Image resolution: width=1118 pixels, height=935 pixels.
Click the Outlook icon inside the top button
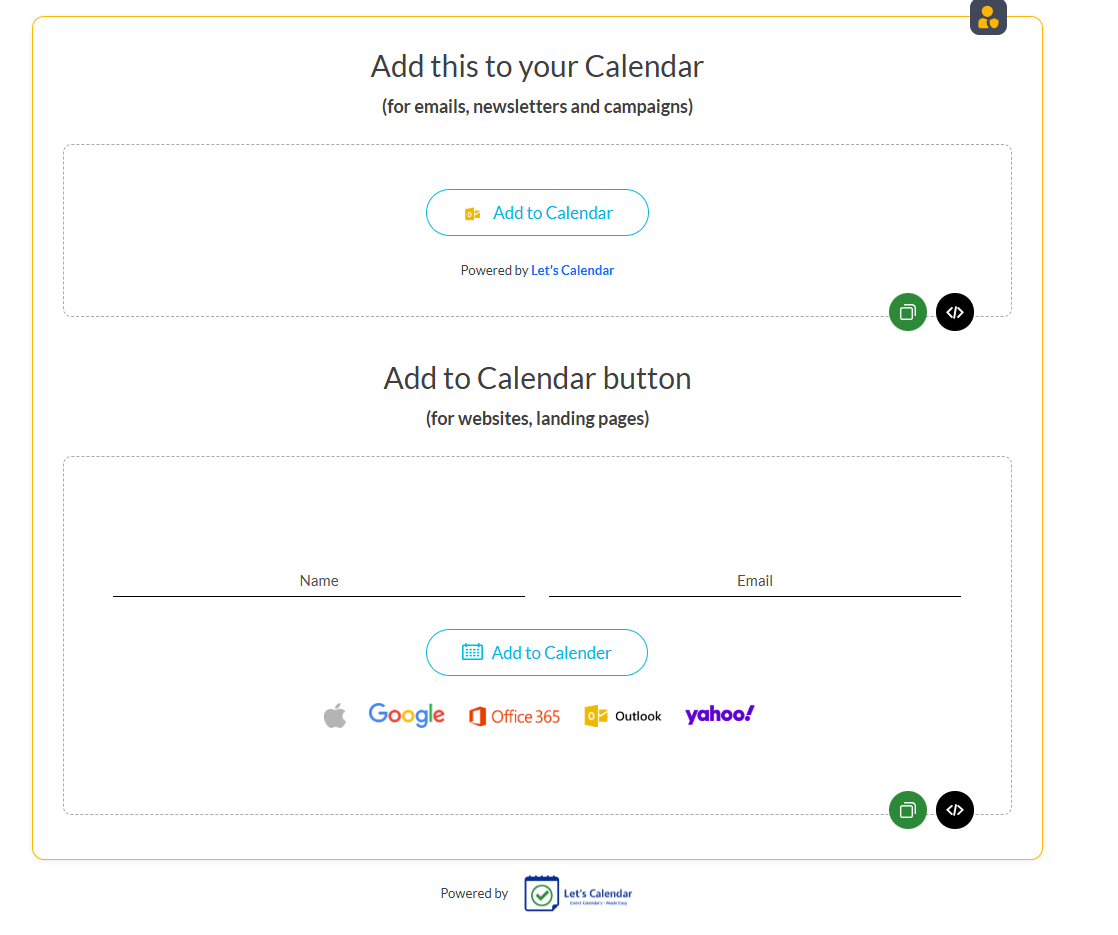pyautogui.click(x=473, y=213)
